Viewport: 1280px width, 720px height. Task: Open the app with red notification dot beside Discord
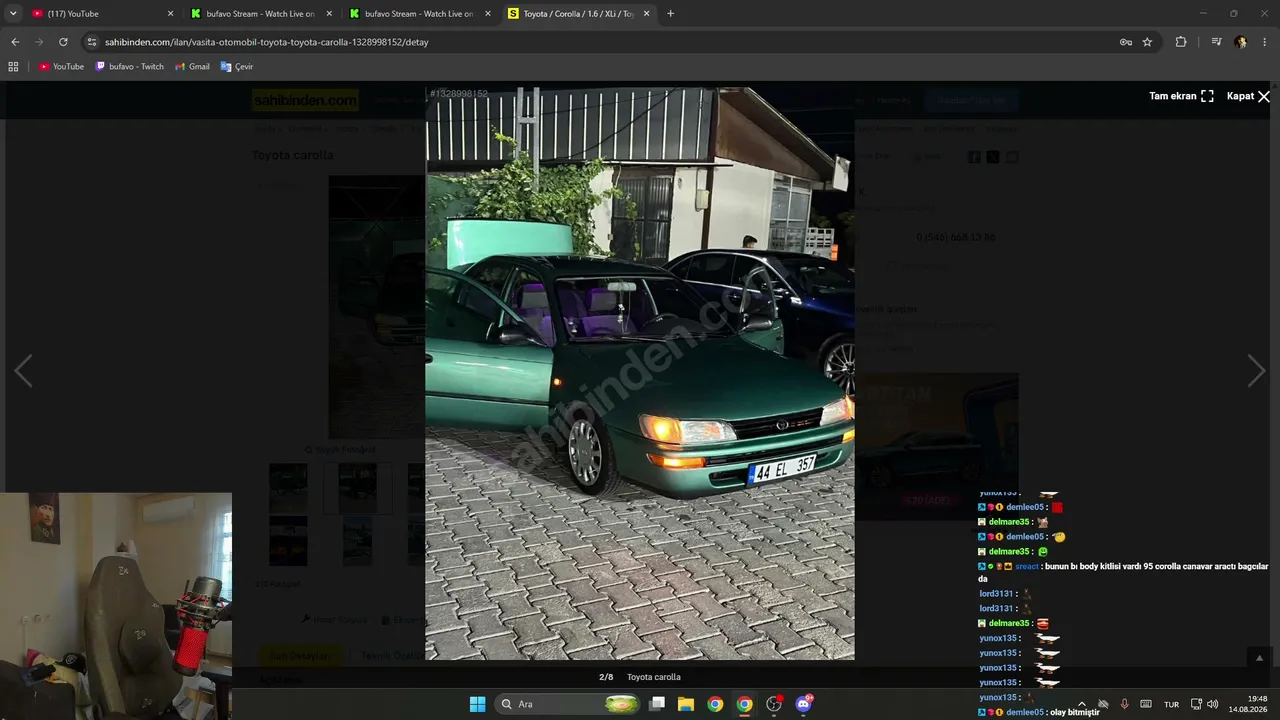pos(774,704)
